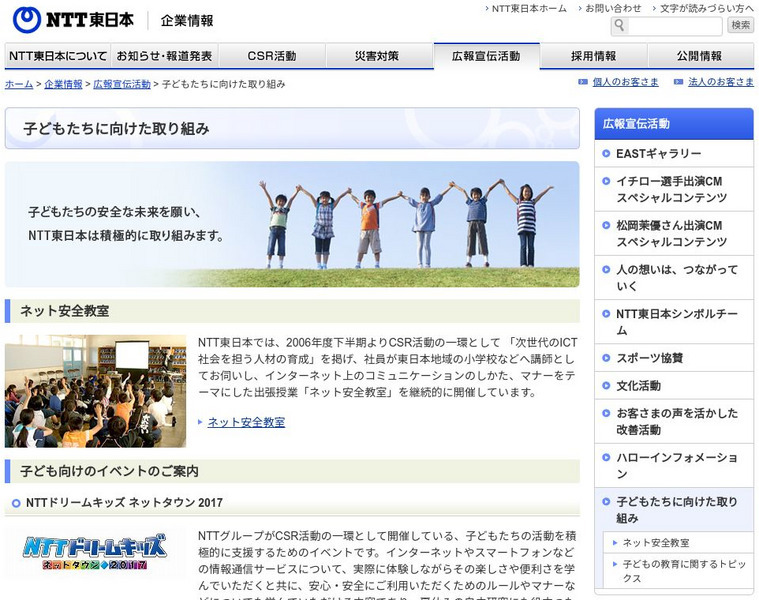This screenshot has height=600, width=759.
Task: Open 子どもの教育に関するトピックス sub-item
Action: coord(678,571)
